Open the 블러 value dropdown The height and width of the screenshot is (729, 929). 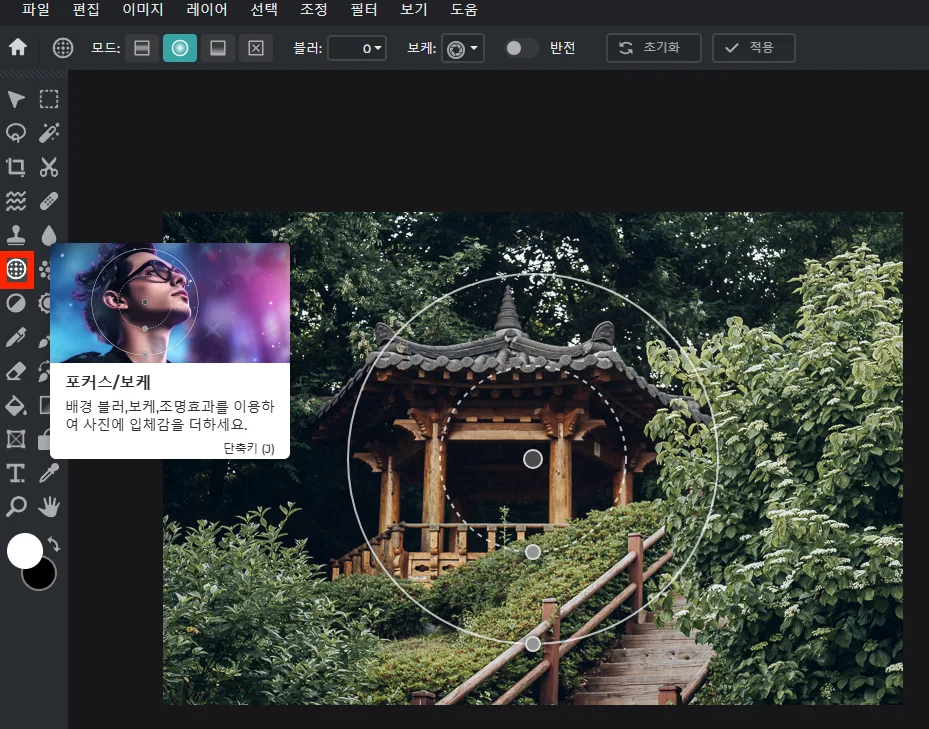tap(378, 47)
